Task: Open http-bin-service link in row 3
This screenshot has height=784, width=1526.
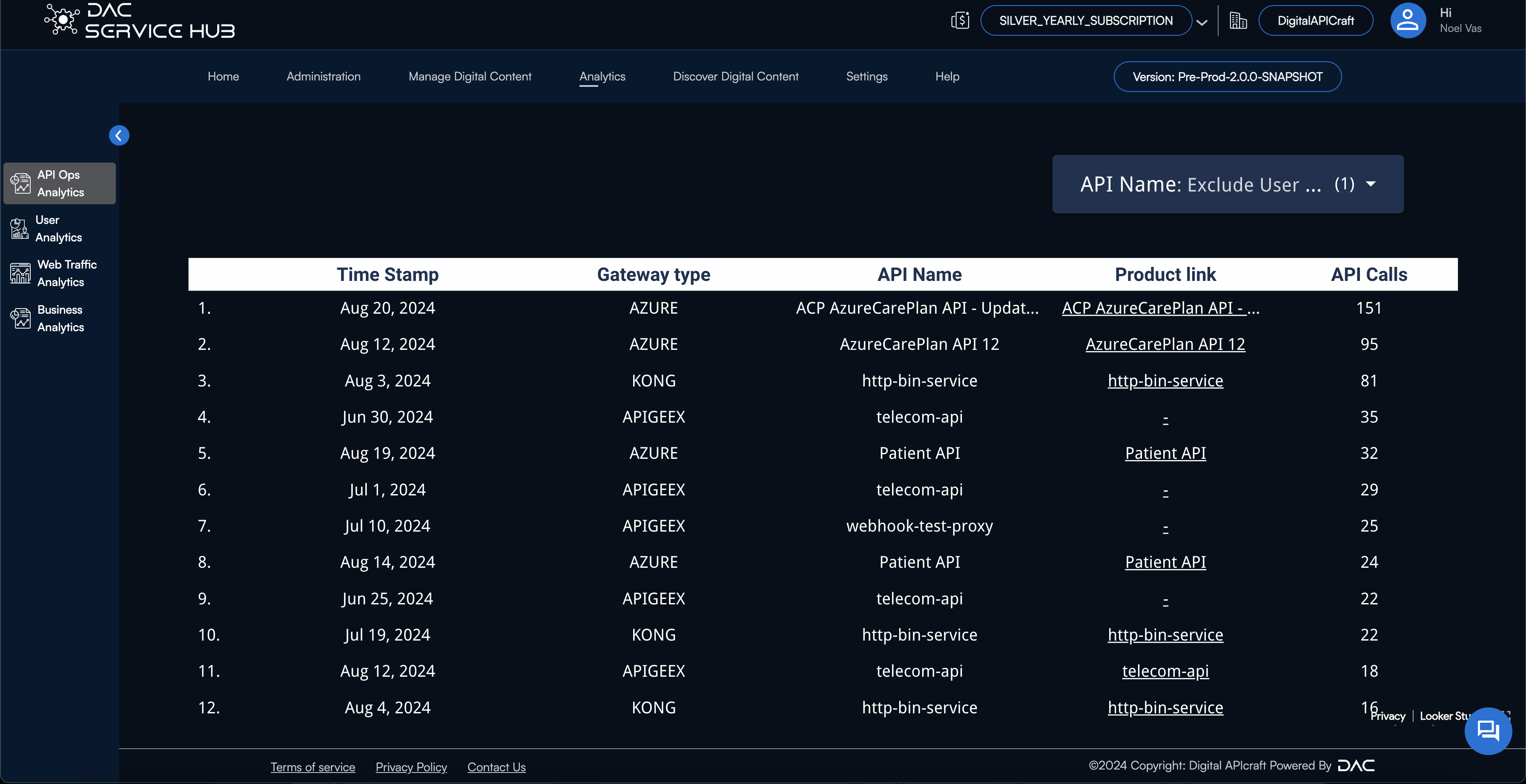Action: click(1165, 381)
